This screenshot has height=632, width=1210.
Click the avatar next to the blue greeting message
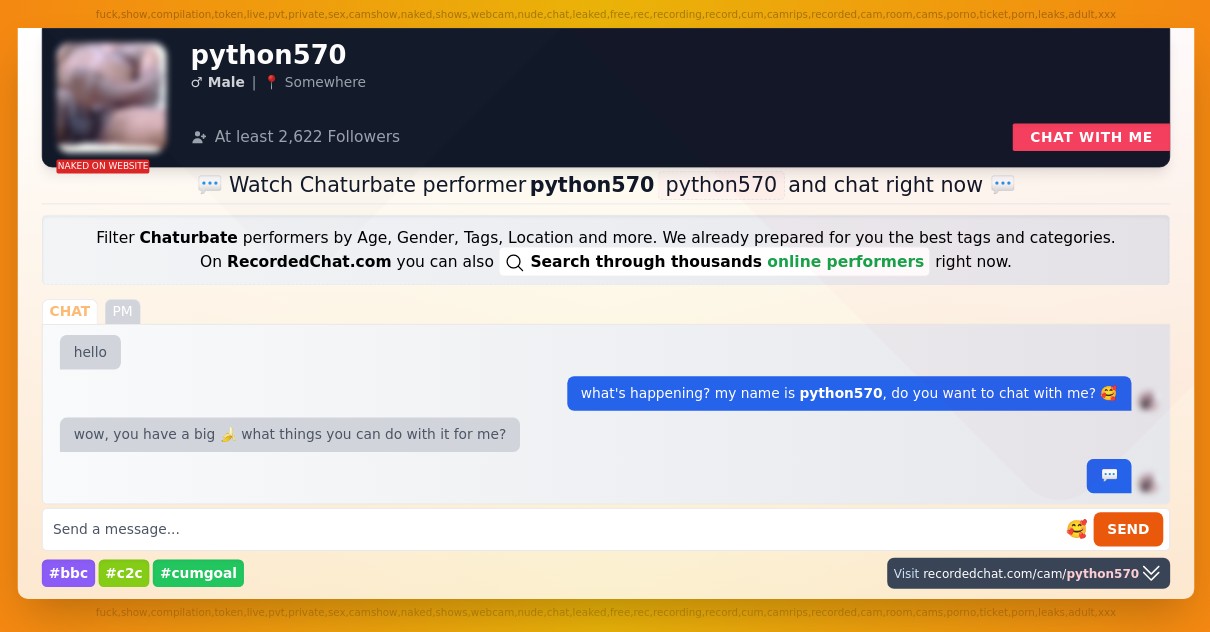click(x=1147, y=401)
